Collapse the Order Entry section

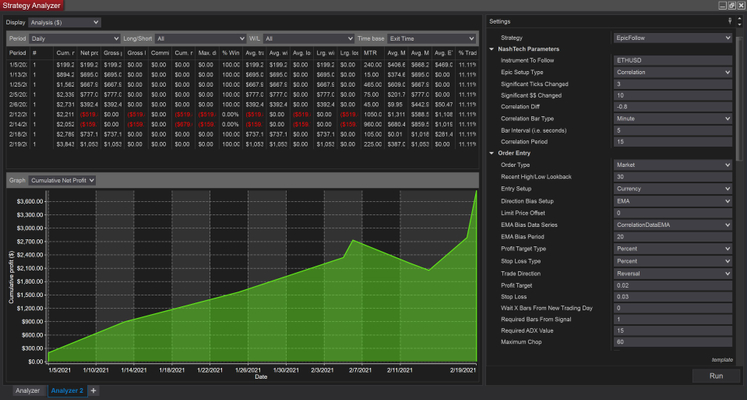coord(492,152)
